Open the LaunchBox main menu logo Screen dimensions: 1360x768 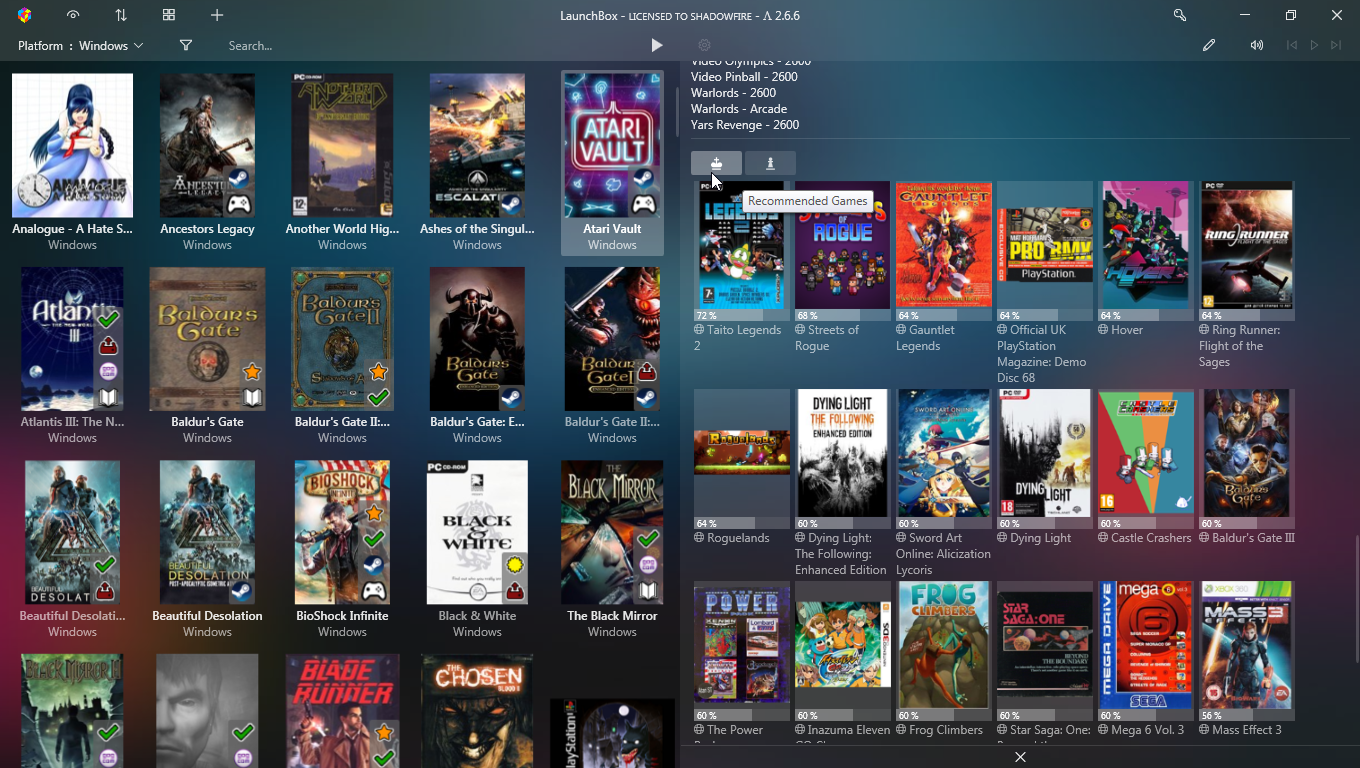[x=25, y=15]
